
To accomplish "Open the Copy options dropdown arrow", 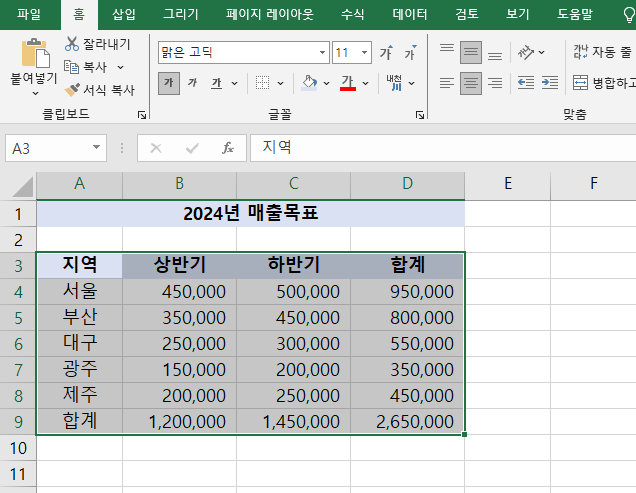I will click(x=120, y=67).
